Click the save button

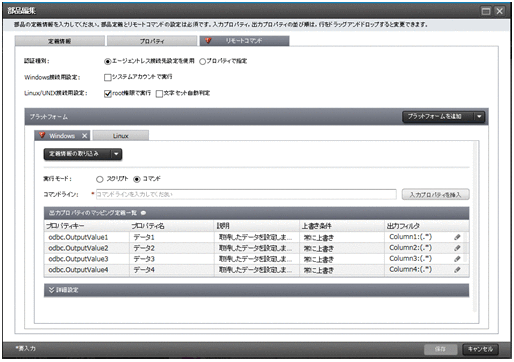[440, 349]
